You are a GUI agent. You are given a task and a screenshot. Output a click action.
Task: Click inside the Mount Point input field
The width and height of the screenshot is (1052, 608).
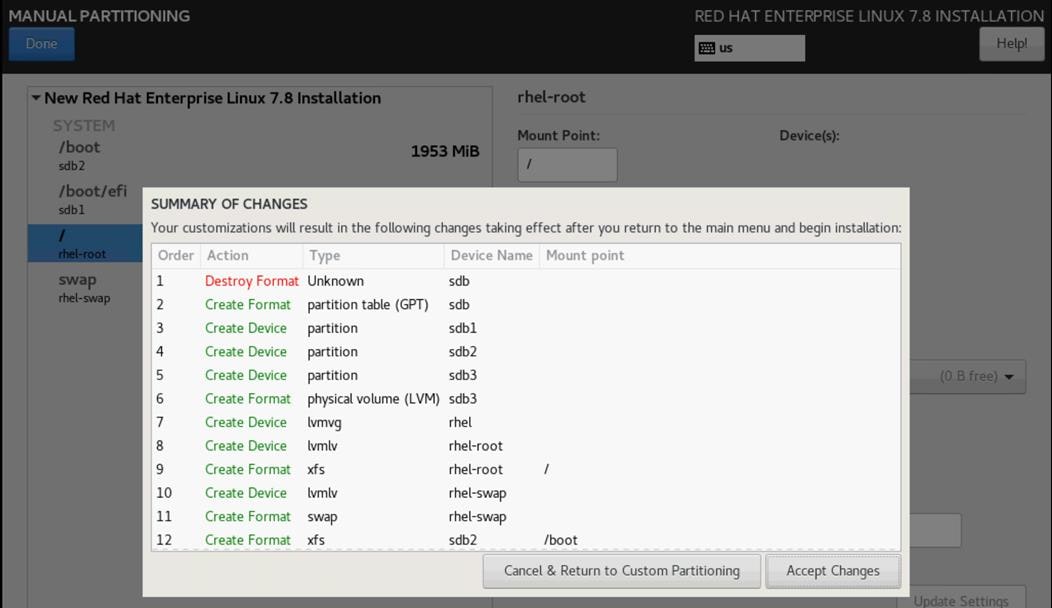coord(567,164)
